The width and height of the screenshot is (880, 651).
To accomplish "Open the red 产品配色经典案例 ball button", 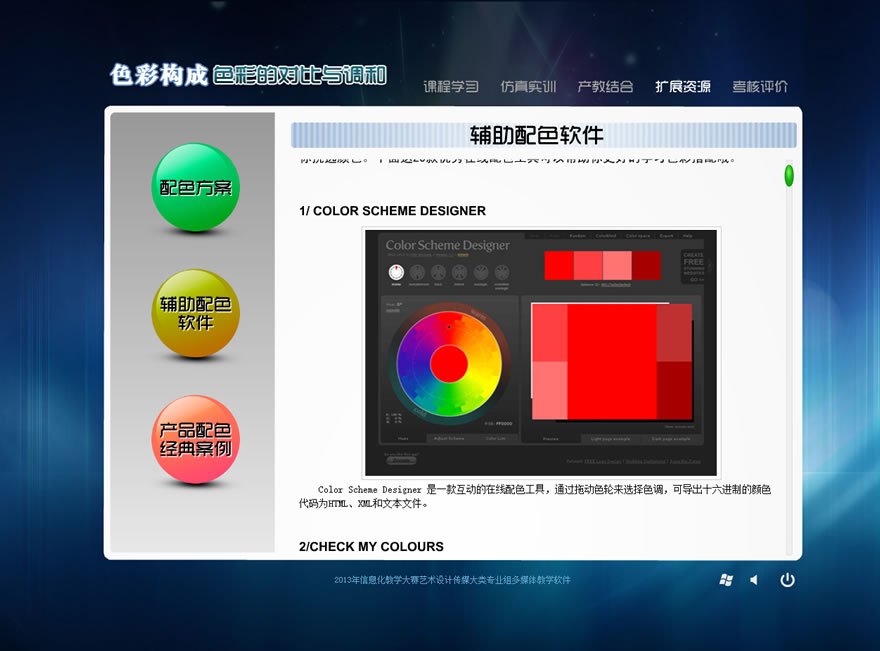I will 195,439.
